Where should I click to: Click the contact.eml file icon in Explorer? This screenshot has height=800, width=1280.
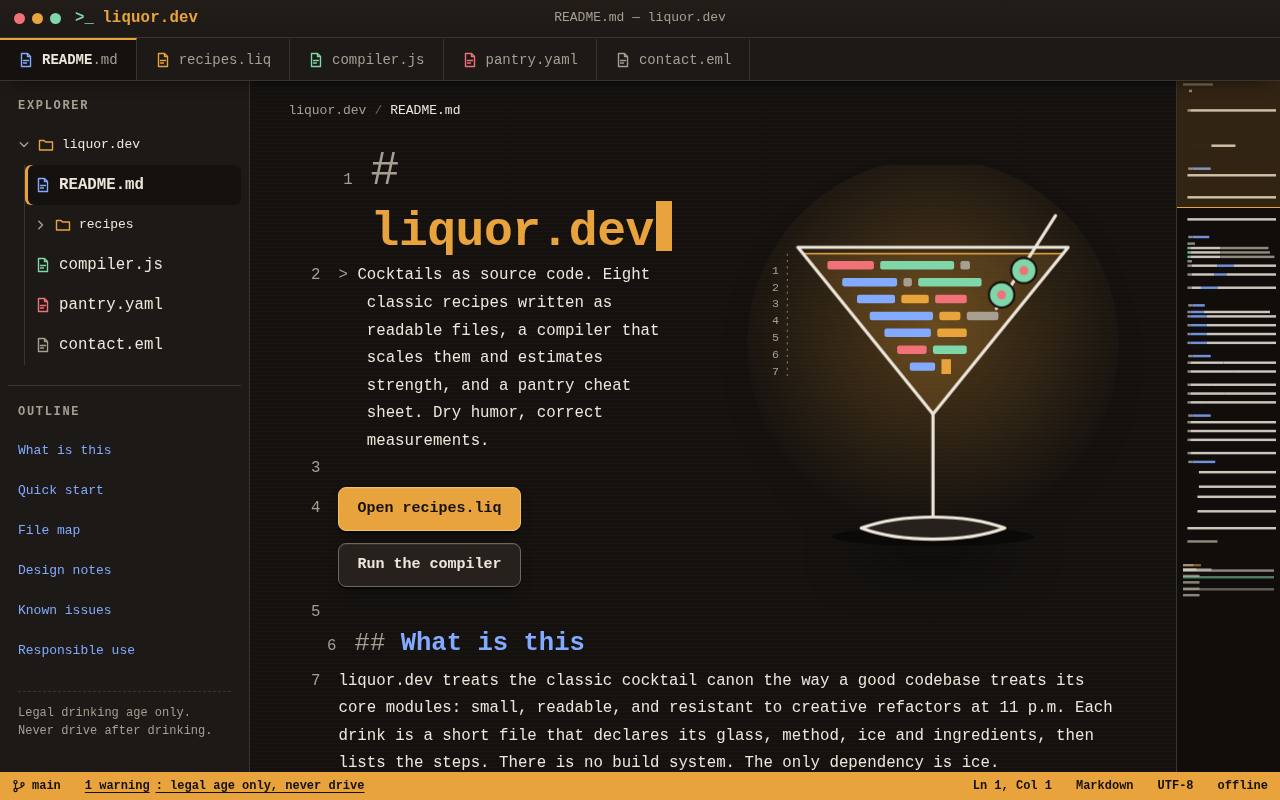tap(43, 345)
